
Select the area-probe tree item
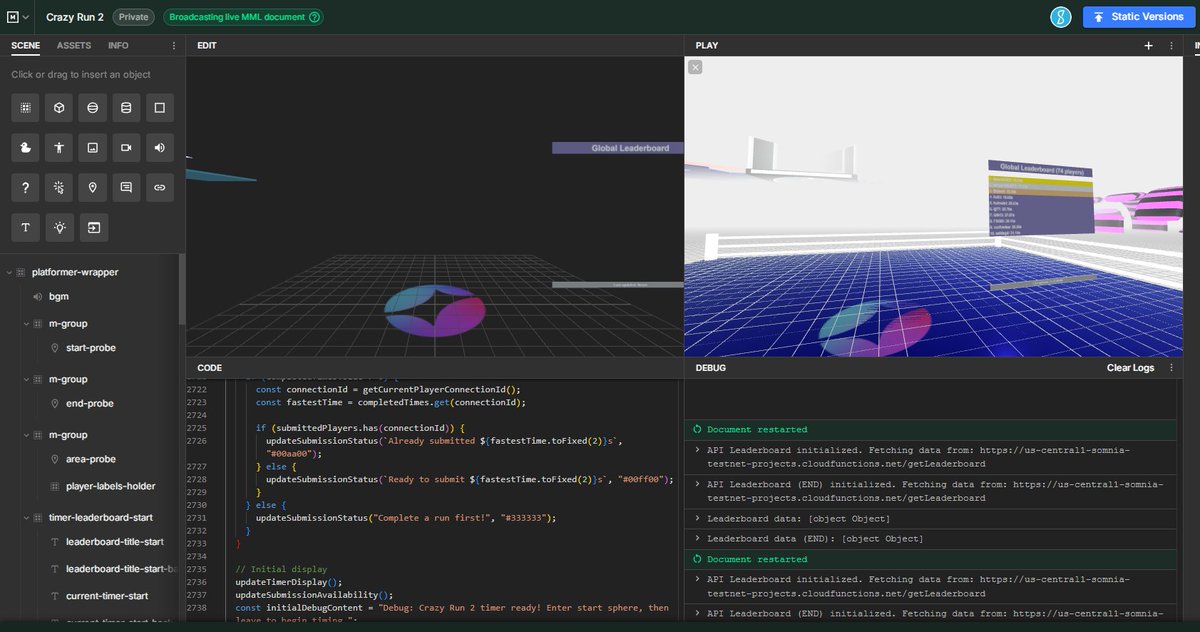[90, 459]
